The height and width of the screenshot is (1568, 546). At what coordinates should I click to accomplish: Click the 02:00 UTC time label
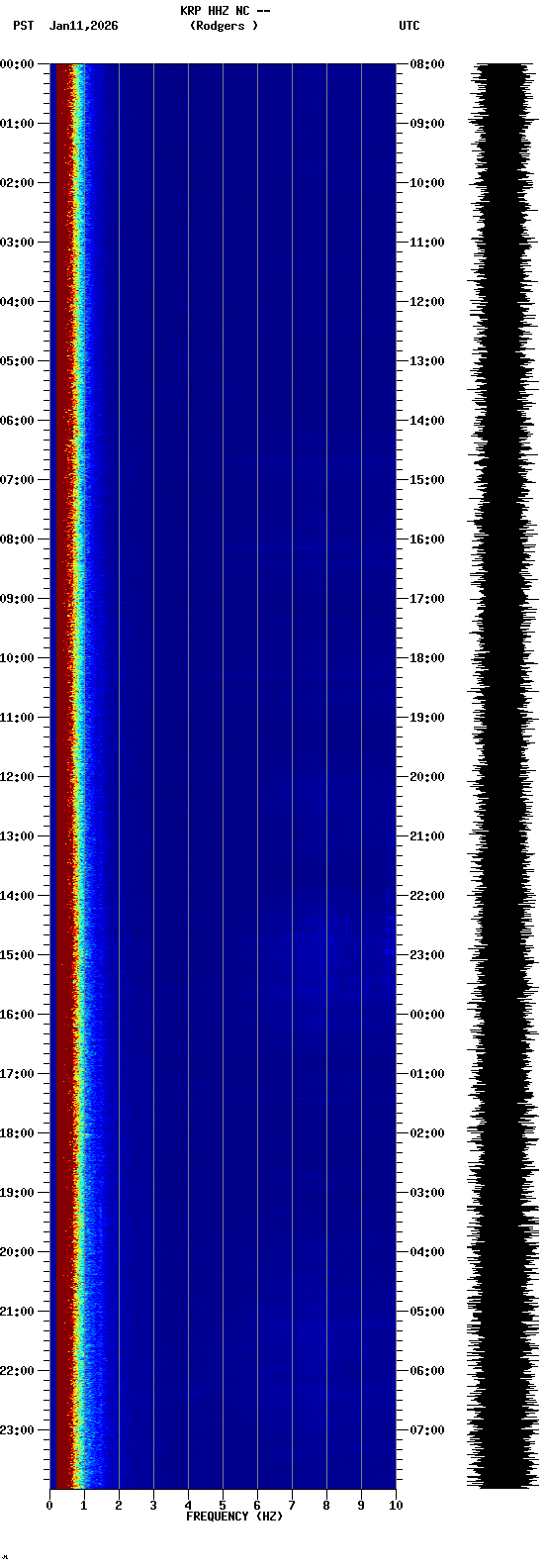pyautogui.click(x=427, y=1133)
